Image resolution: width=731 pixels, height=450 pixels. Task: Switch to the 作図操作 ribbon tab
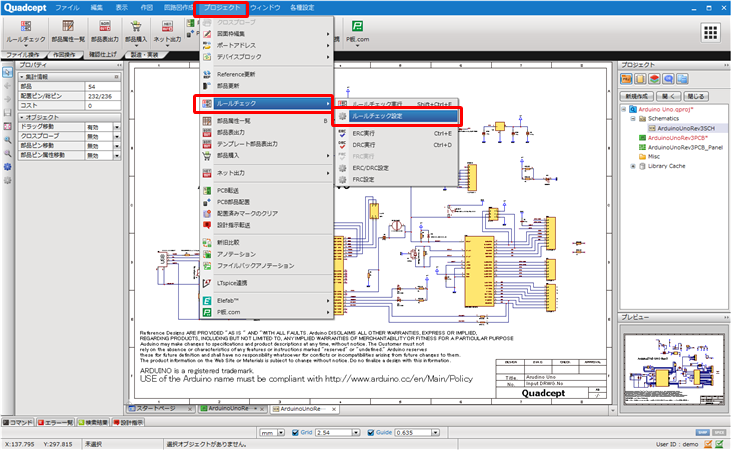64,55
